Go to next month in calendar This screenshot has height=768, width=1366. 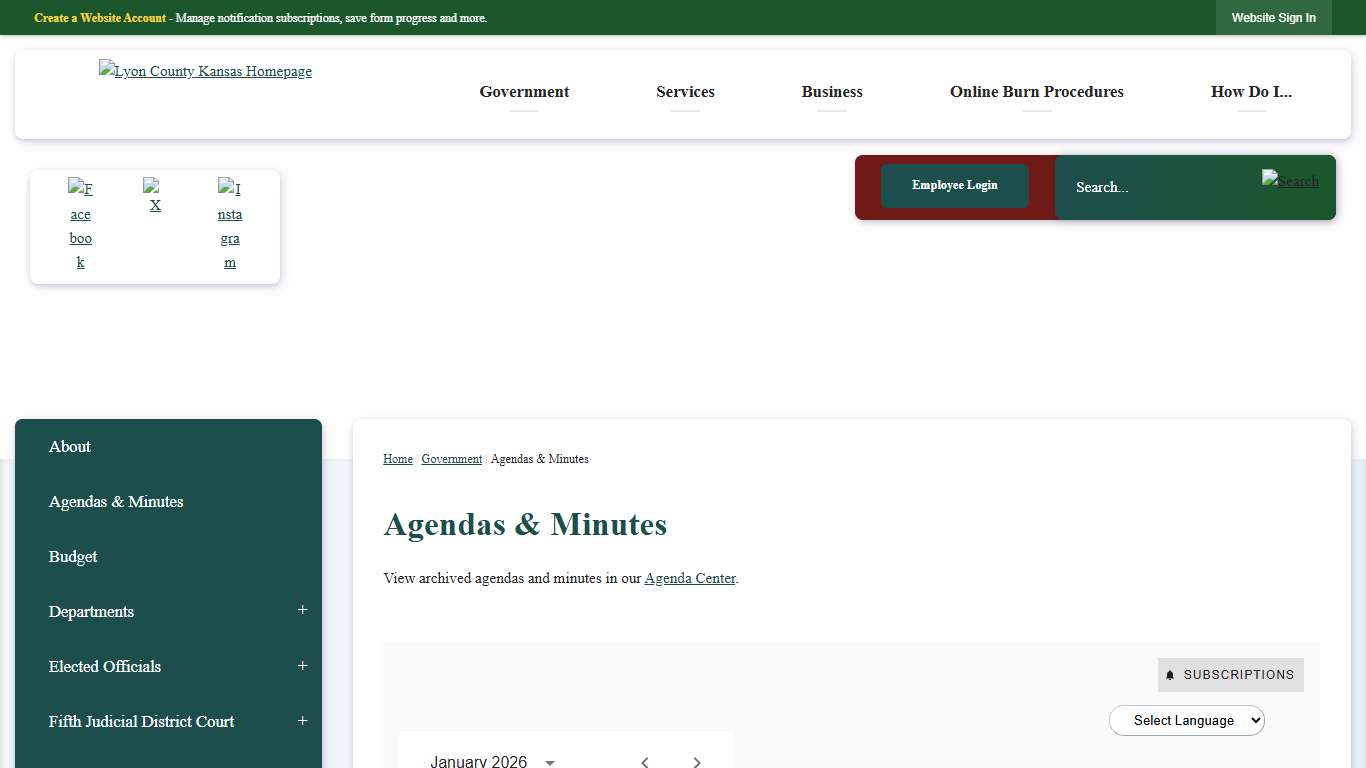click(x=697, y=762)
